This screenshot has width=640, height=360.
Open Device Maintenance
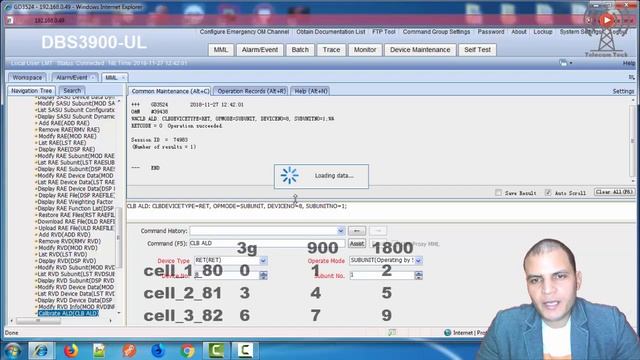420,50
